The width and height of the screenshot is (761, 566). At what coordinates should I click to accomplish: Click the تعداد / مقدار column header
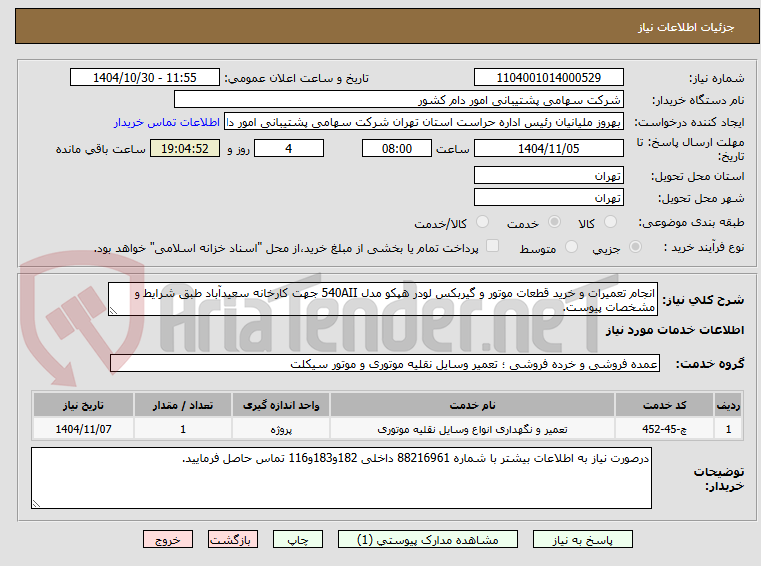click(x=183, y=405)
